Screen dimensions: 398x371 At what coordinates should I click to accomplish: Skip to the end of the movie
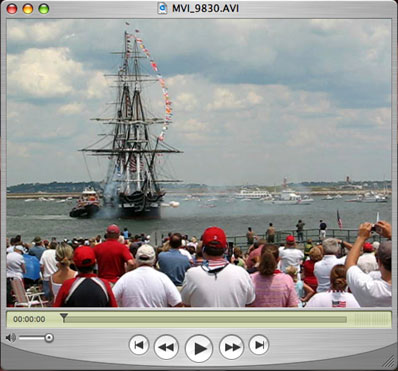click(x=259, y=345)
